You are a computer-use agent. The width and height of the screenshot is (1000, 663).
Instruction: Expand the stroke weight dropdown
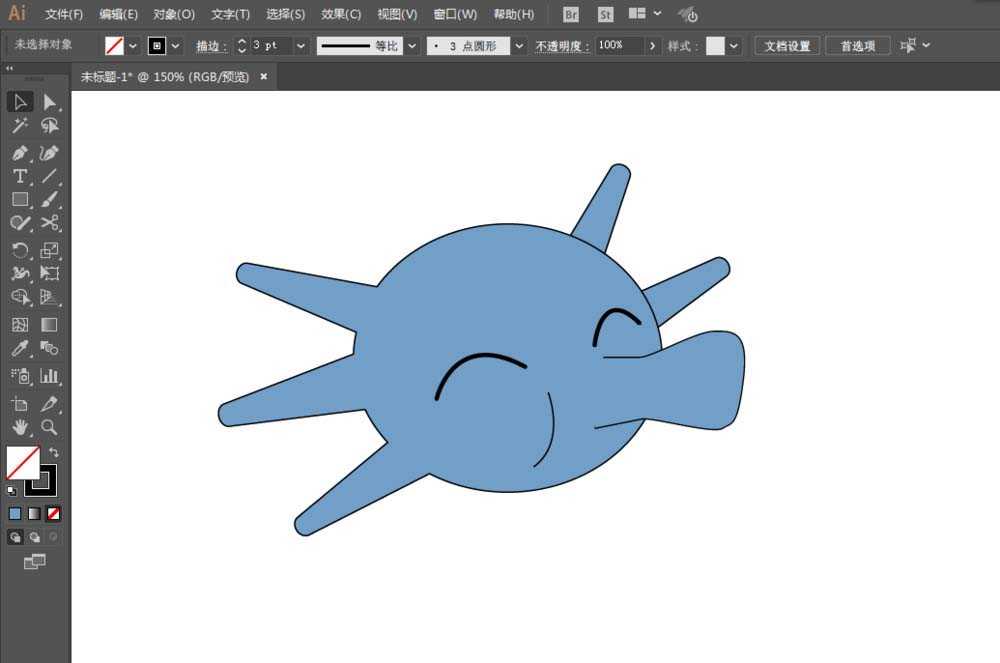tap(301, 46)
